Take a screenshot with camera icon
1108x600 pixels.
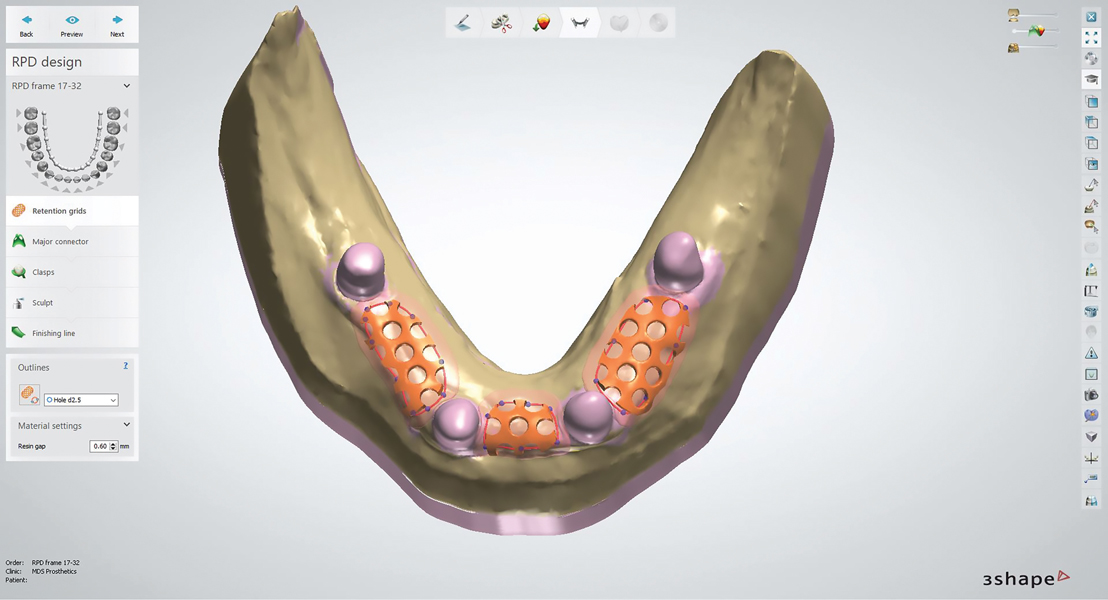point(1091,395)
